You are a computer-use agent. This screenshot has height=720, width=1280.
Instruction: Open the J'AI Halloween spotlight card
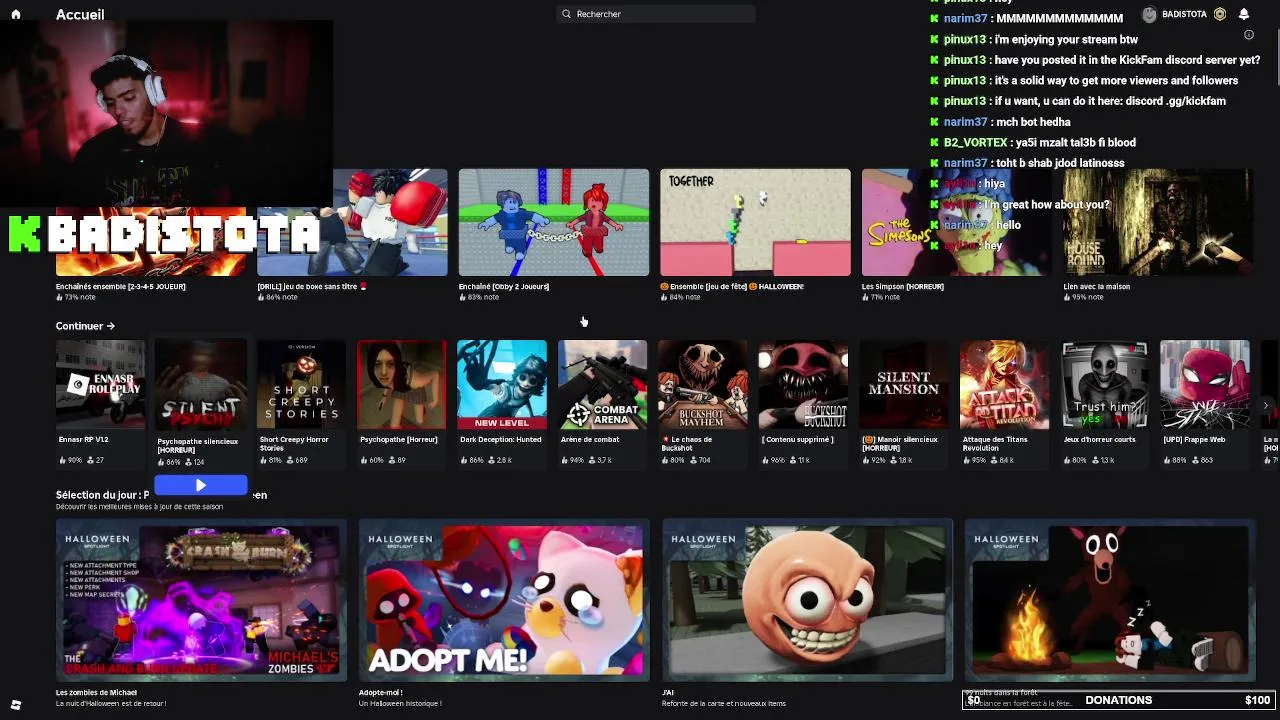coord(807,600)
